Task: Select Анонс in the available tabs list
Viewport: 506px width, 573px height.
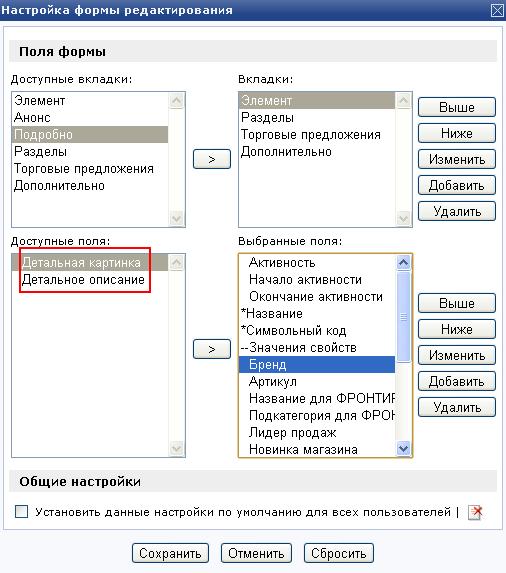Action: click(90, 118)
